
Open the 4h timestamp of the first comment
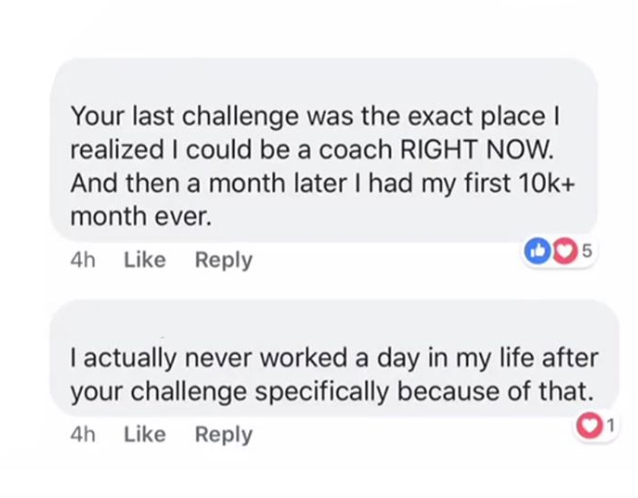pos(83,260)
